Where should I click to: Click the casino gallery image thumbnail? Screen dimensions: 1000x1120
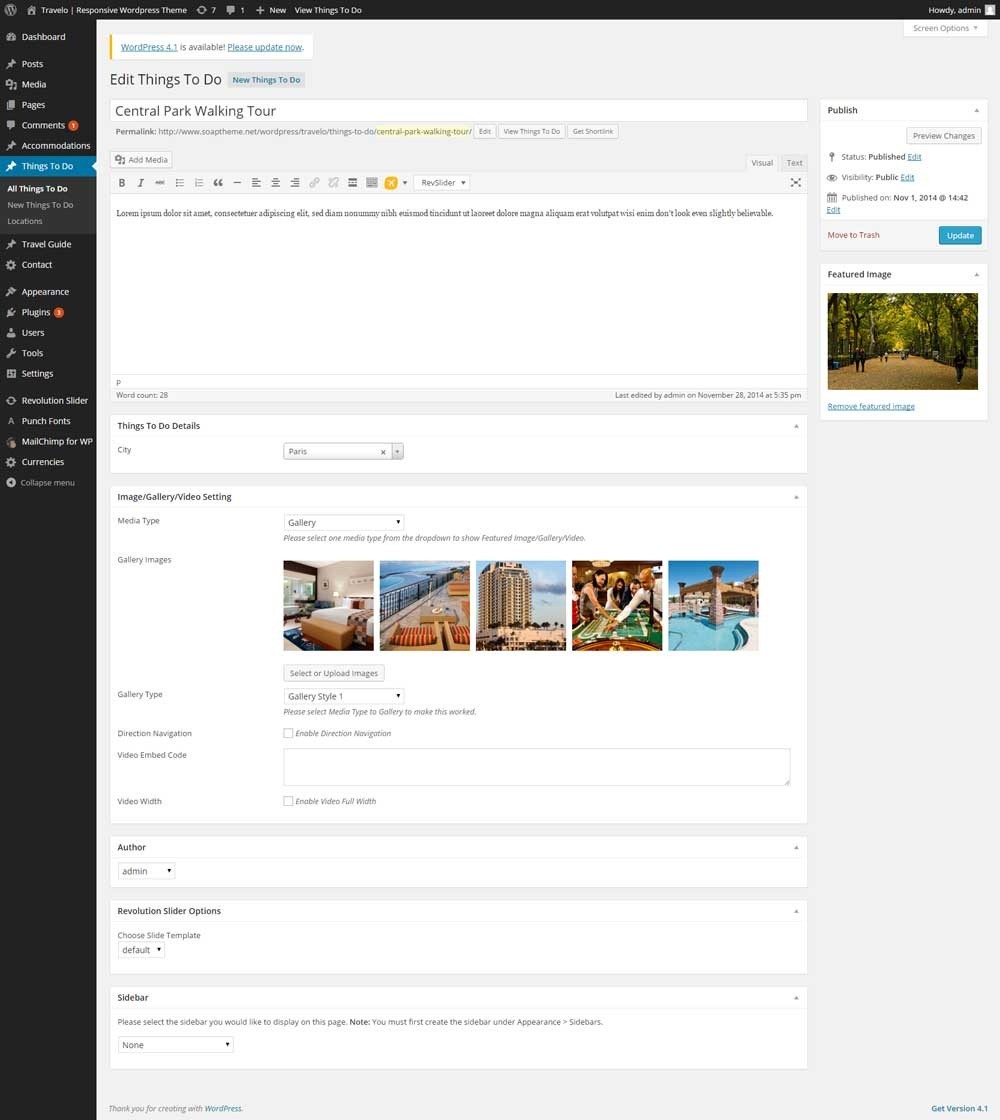[x=617, y=605]
